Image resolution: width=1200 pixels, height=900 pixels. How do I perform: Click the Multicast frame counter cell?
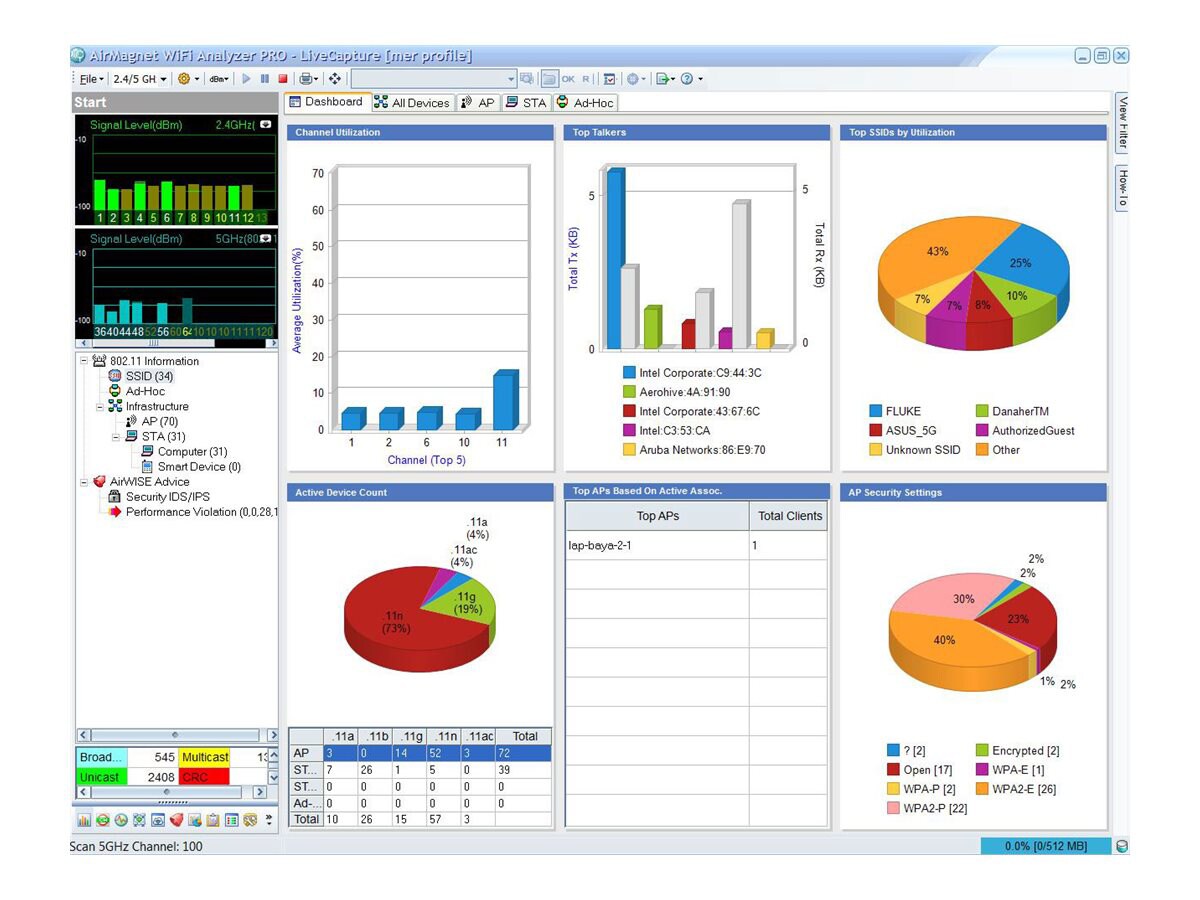click(205, 757)
